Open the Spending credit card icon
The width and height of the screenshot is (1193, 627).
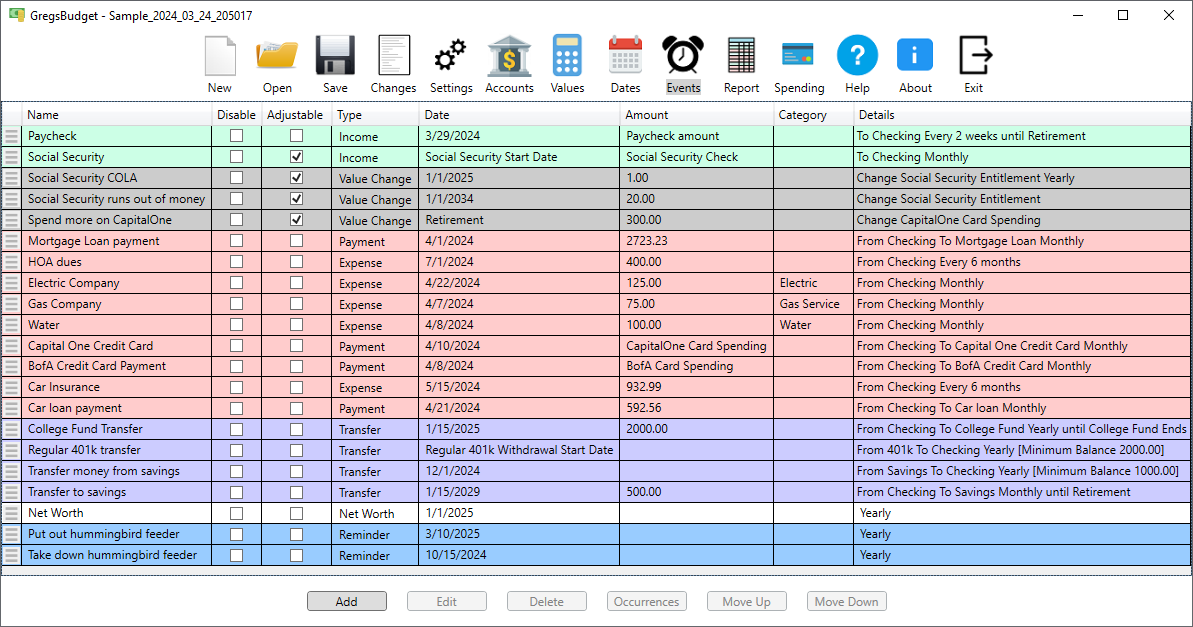coord(799,57)
